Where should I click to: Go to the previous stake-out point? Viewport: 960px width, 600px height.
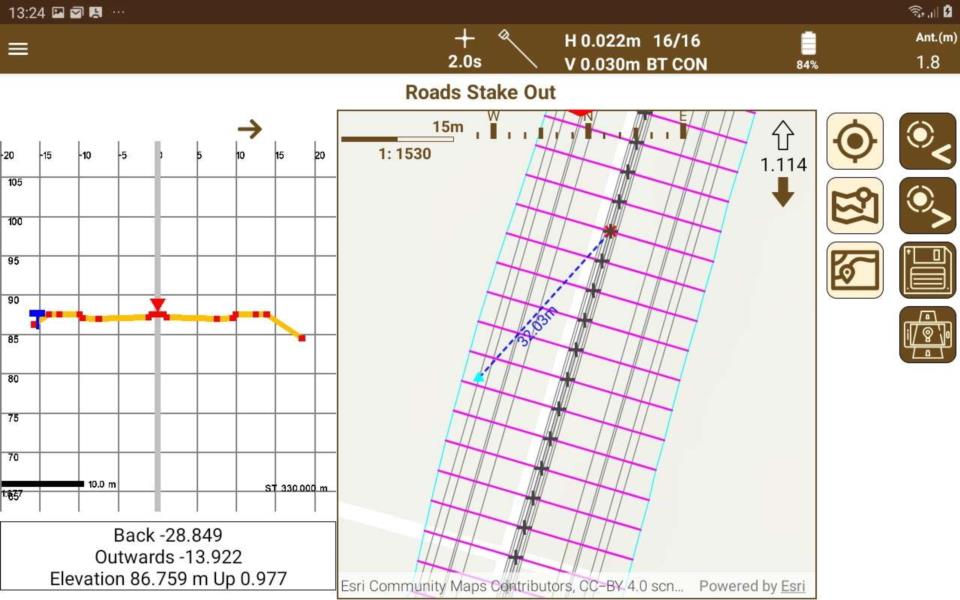click(927, 141)
